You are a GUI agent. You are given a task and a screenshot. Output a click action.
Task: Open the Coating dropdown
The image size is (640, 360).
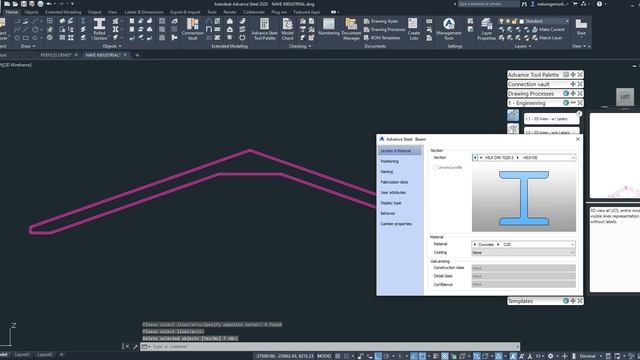pyautogui.click(x=524, y=253)
